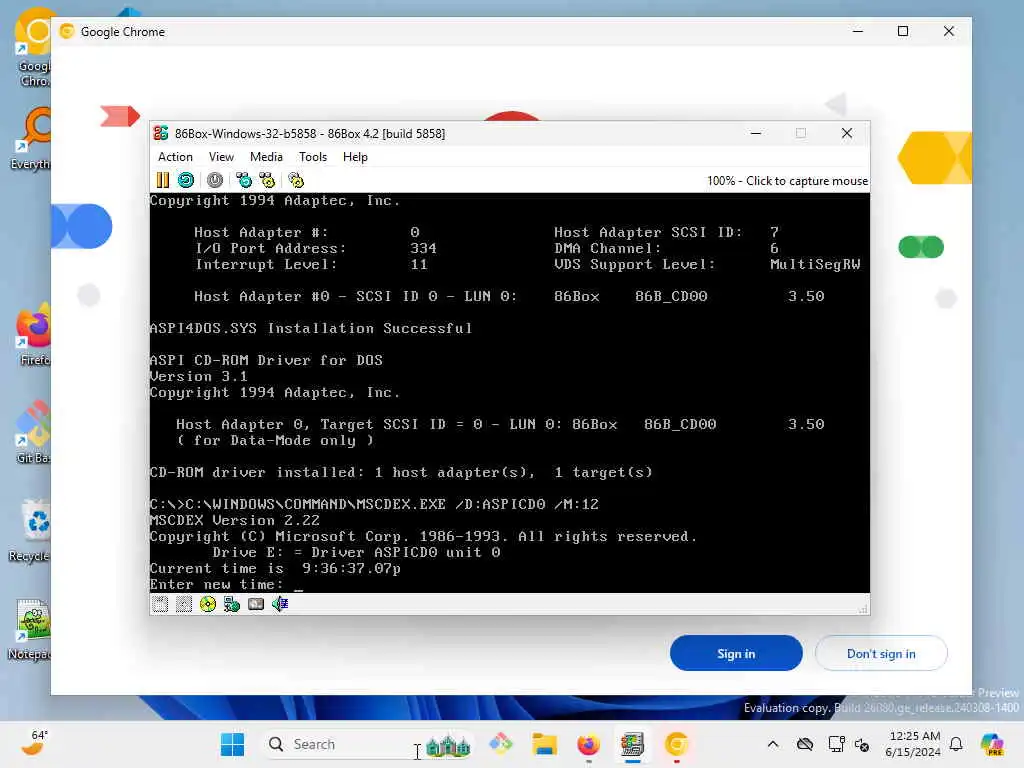Image resolution: width=1024 pixels, height=768 pixels.
Task: Minimize the 86Box window
Action: coord(756,133)
